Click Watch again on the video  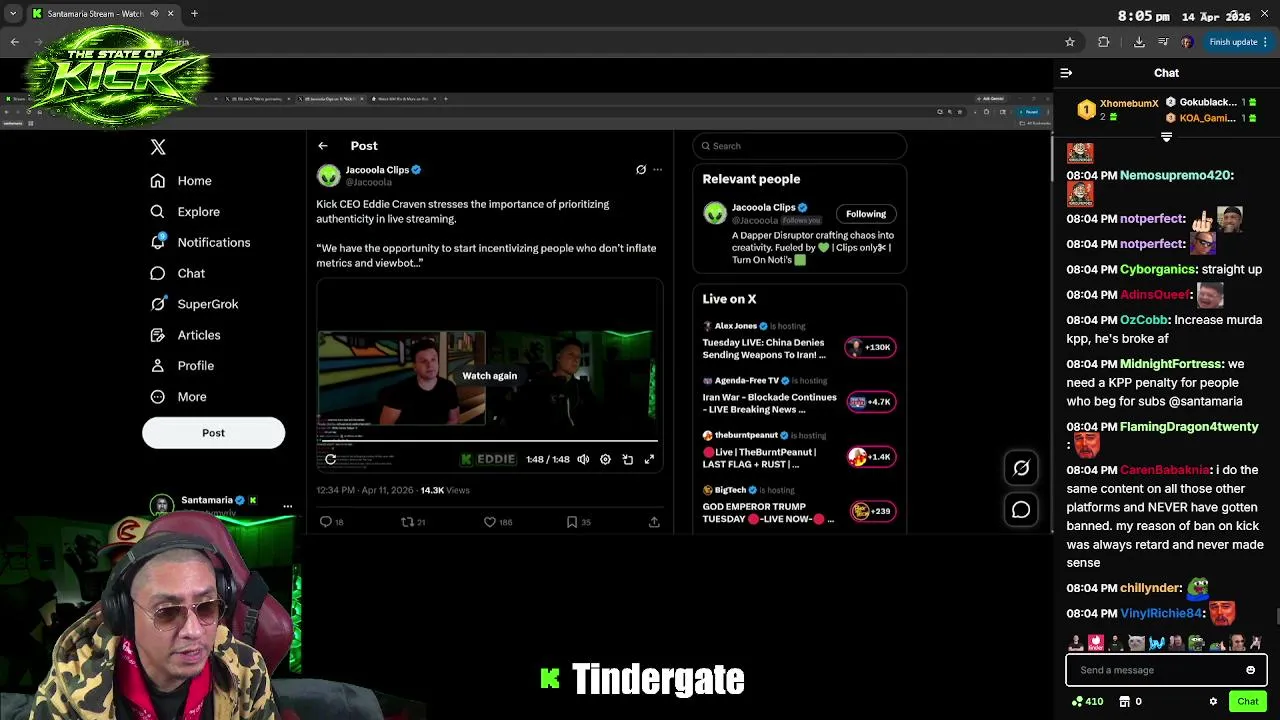tap(489, 376)
